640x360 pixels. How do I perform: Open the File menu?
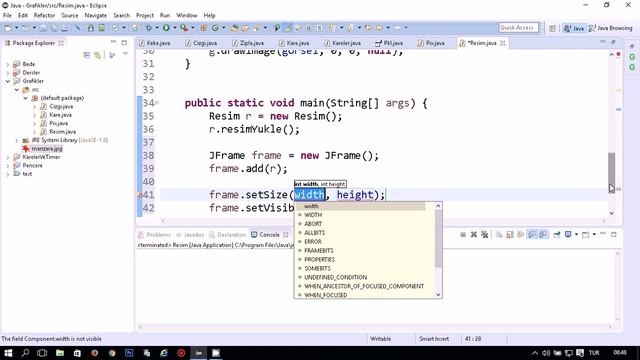click(7, 16)
